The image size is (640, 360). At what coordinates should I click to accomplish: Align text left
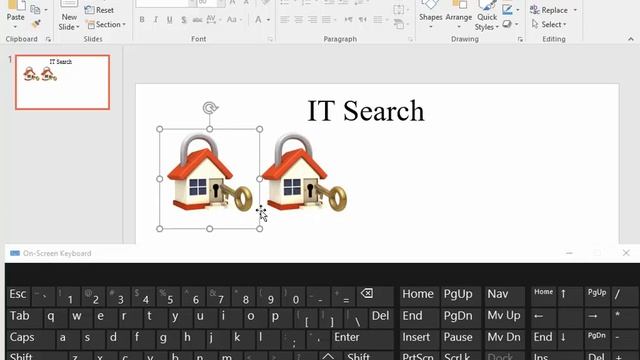pyautogui.click(x=284, y=20)
